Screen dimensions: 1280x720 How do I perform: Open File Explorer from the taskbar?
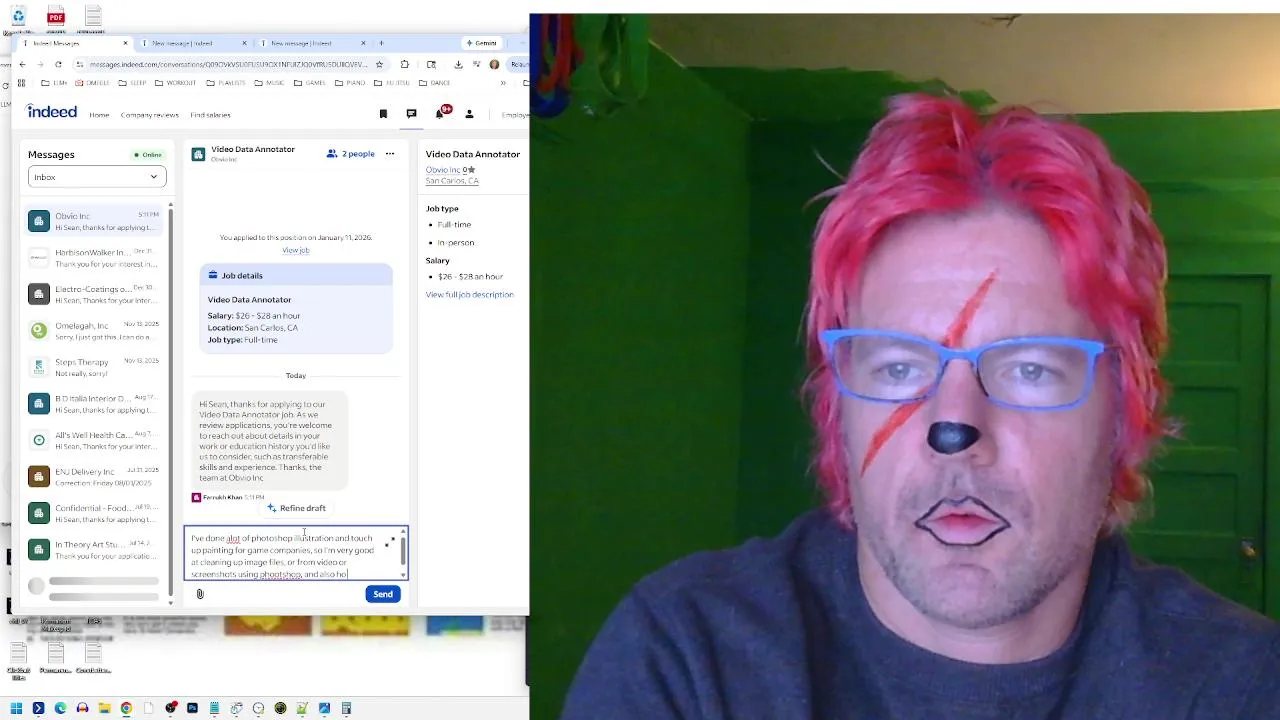(104, 708)
